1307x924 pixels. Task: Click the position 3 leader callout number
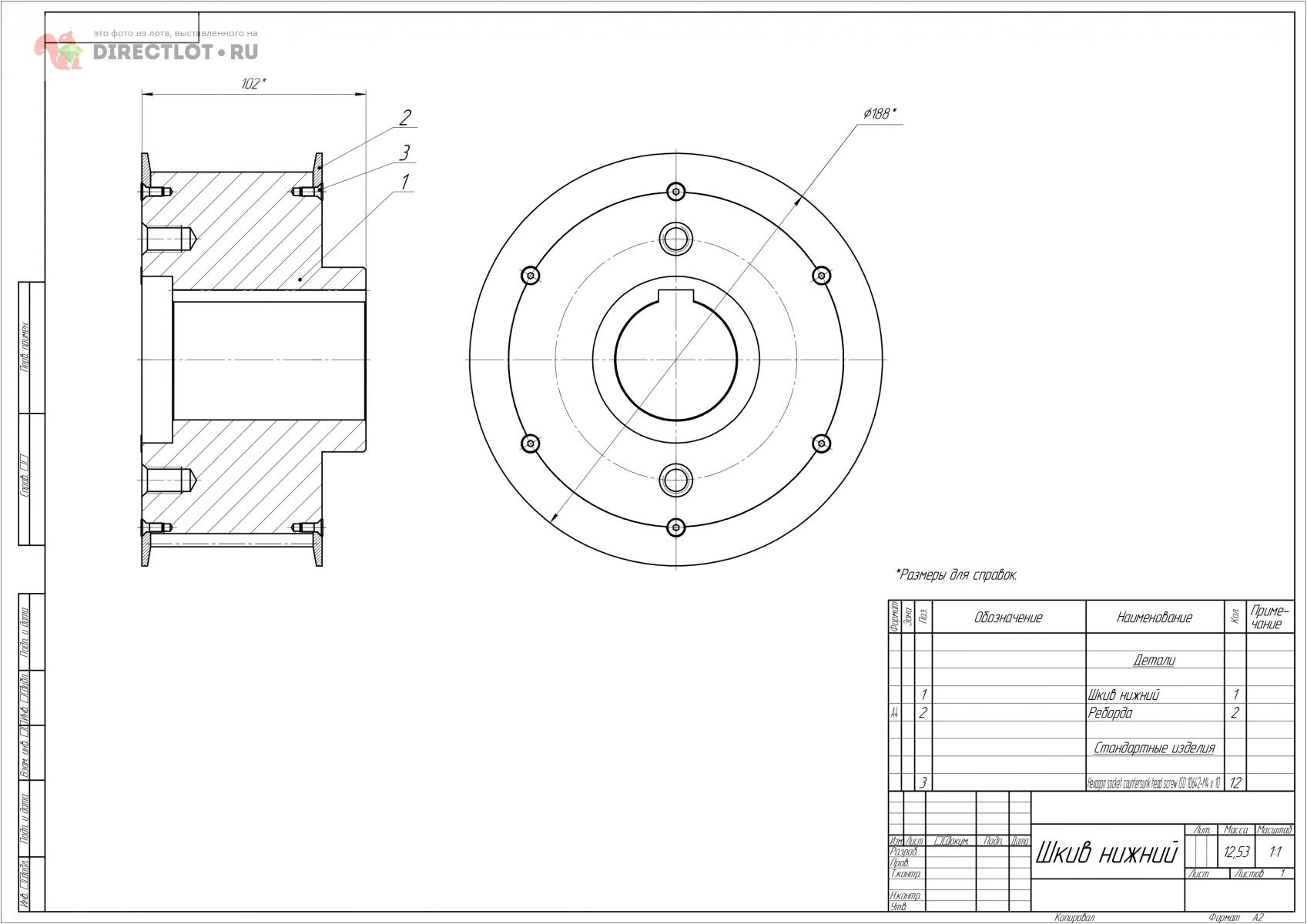pos(404,152)
